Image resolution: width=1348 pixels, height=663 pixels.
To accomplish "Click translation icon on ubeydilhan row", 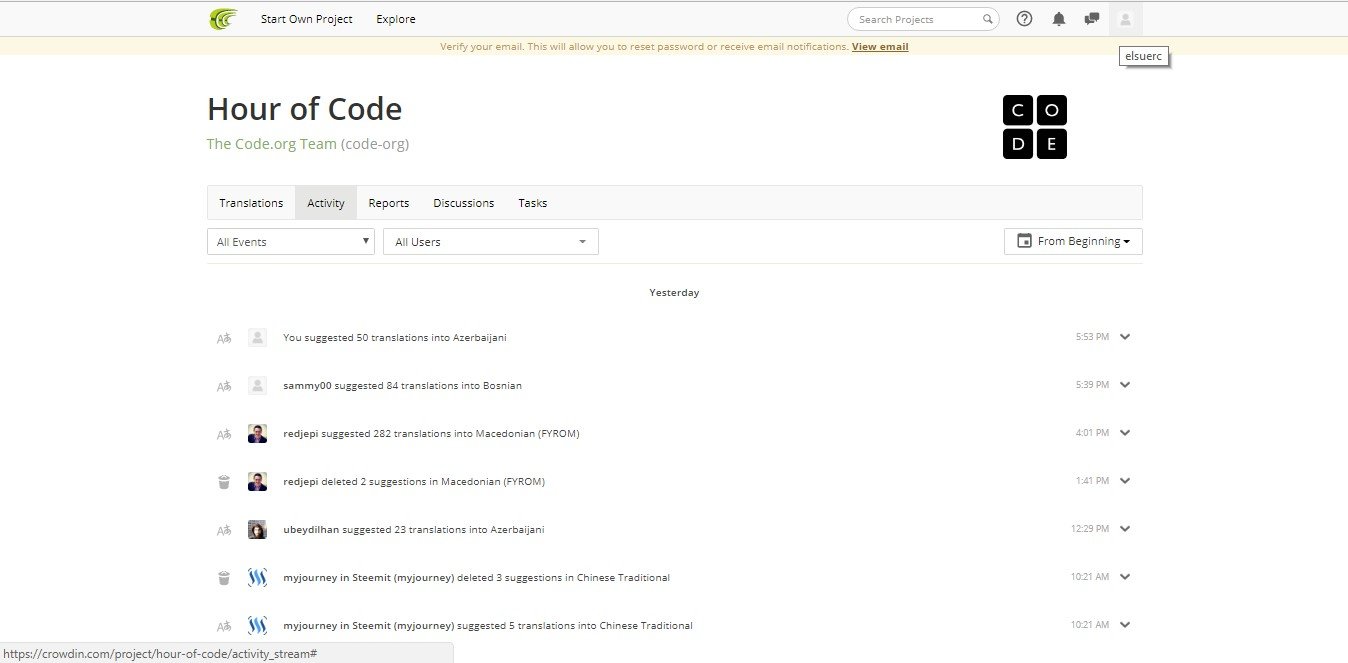I will 224,530.
